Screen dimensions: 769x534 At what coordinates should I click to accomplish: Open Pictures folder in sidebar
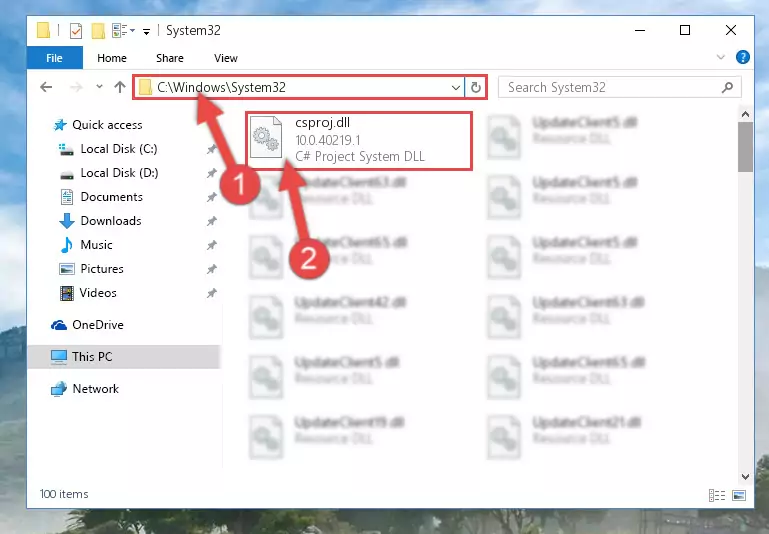91,269
